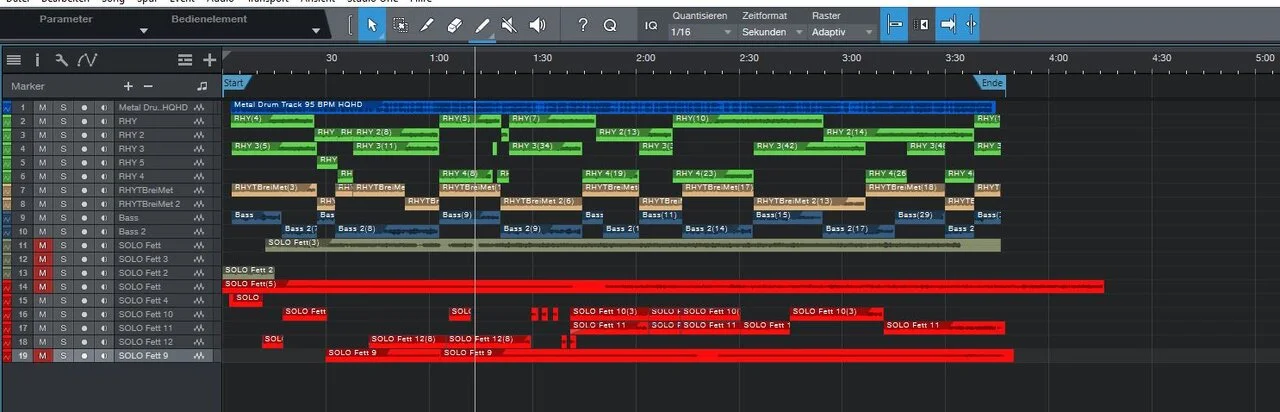Select the Mute tool with crossed speaker
This screenshot has width=1280, height=412.
509,25
